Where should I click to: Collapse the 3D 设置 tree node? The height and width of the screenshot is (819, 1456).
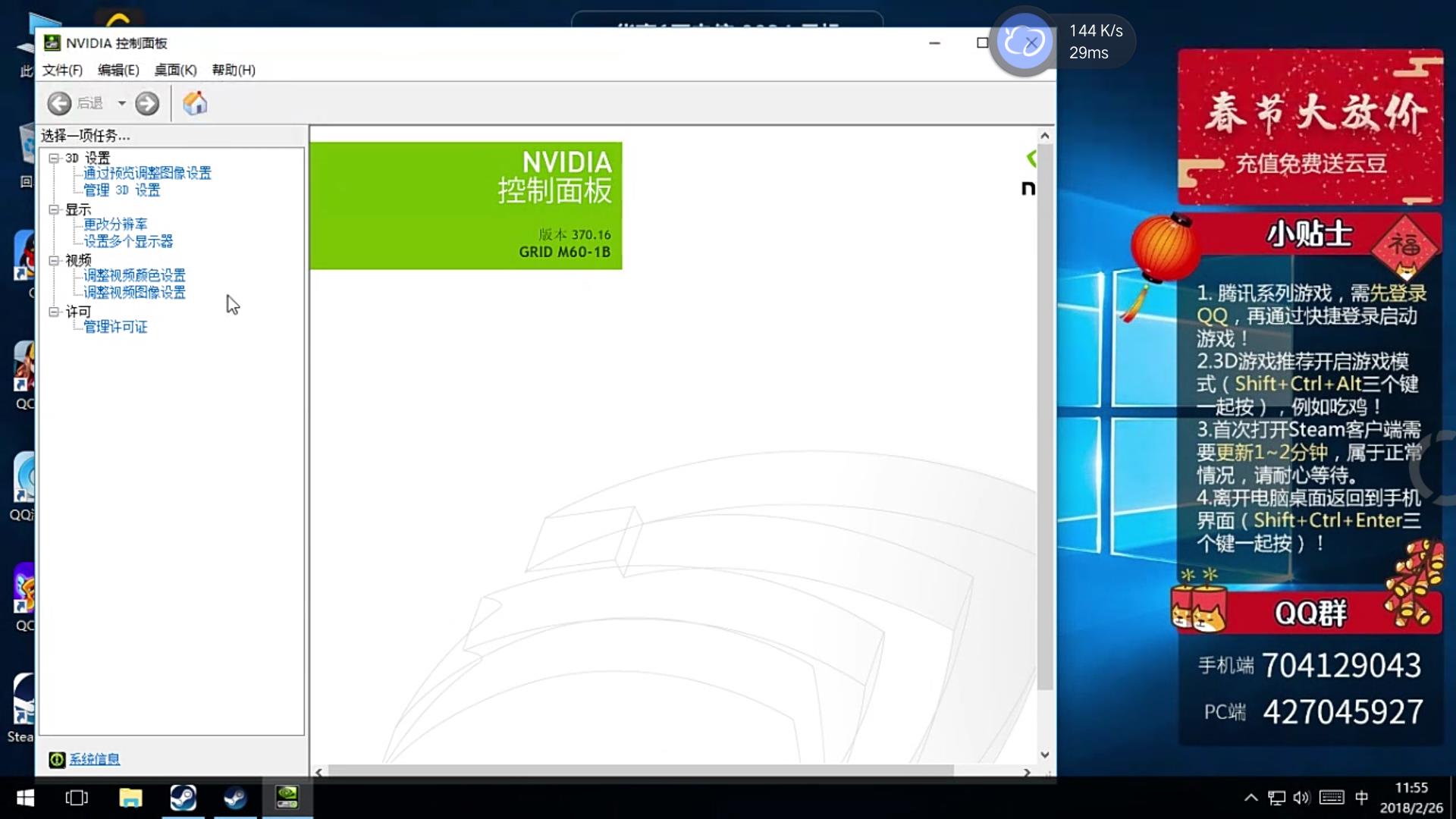click(x=54, y=158)
